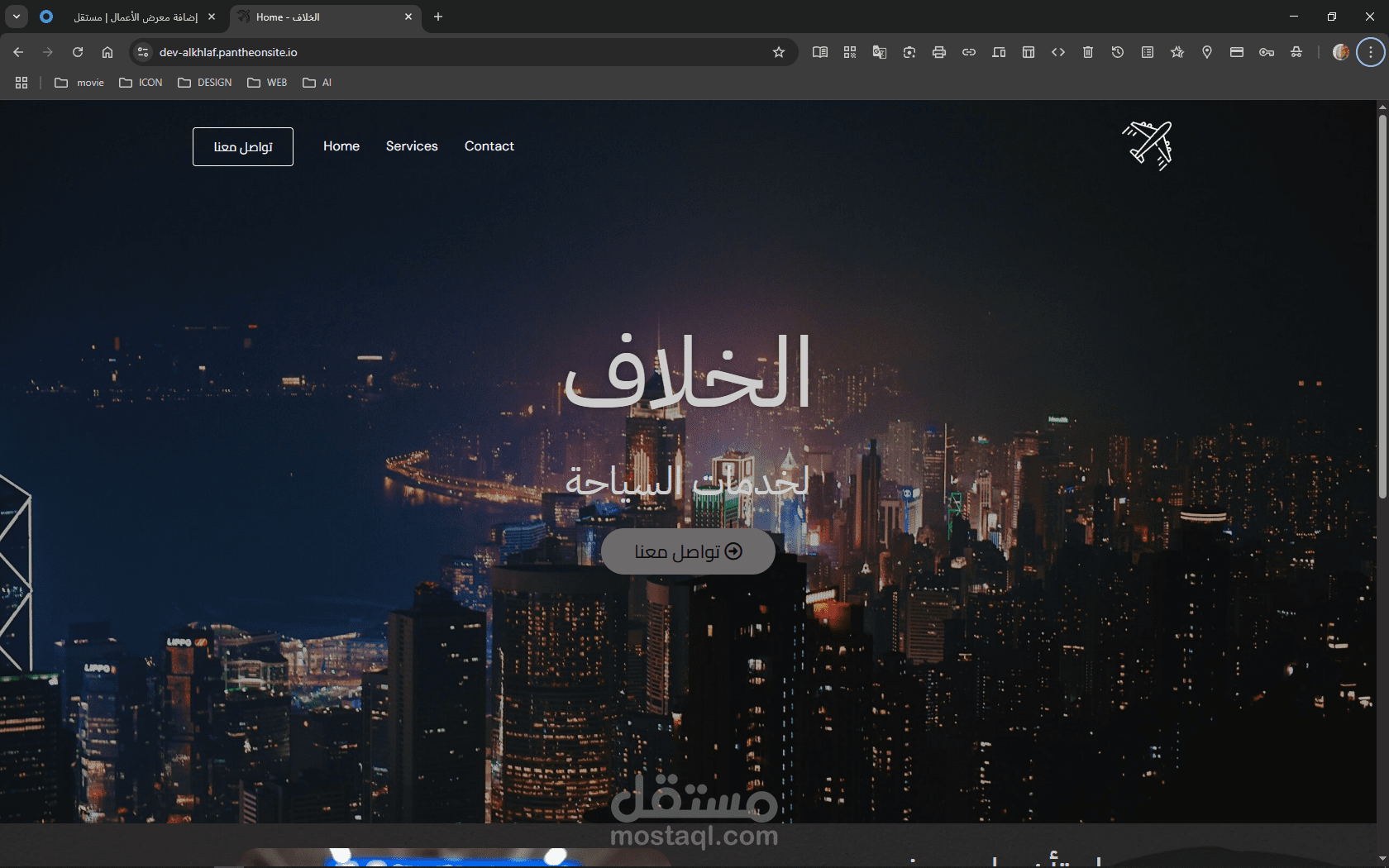
Task: Click the outlined تواصل معنا header button
Action: coord(243,146)
